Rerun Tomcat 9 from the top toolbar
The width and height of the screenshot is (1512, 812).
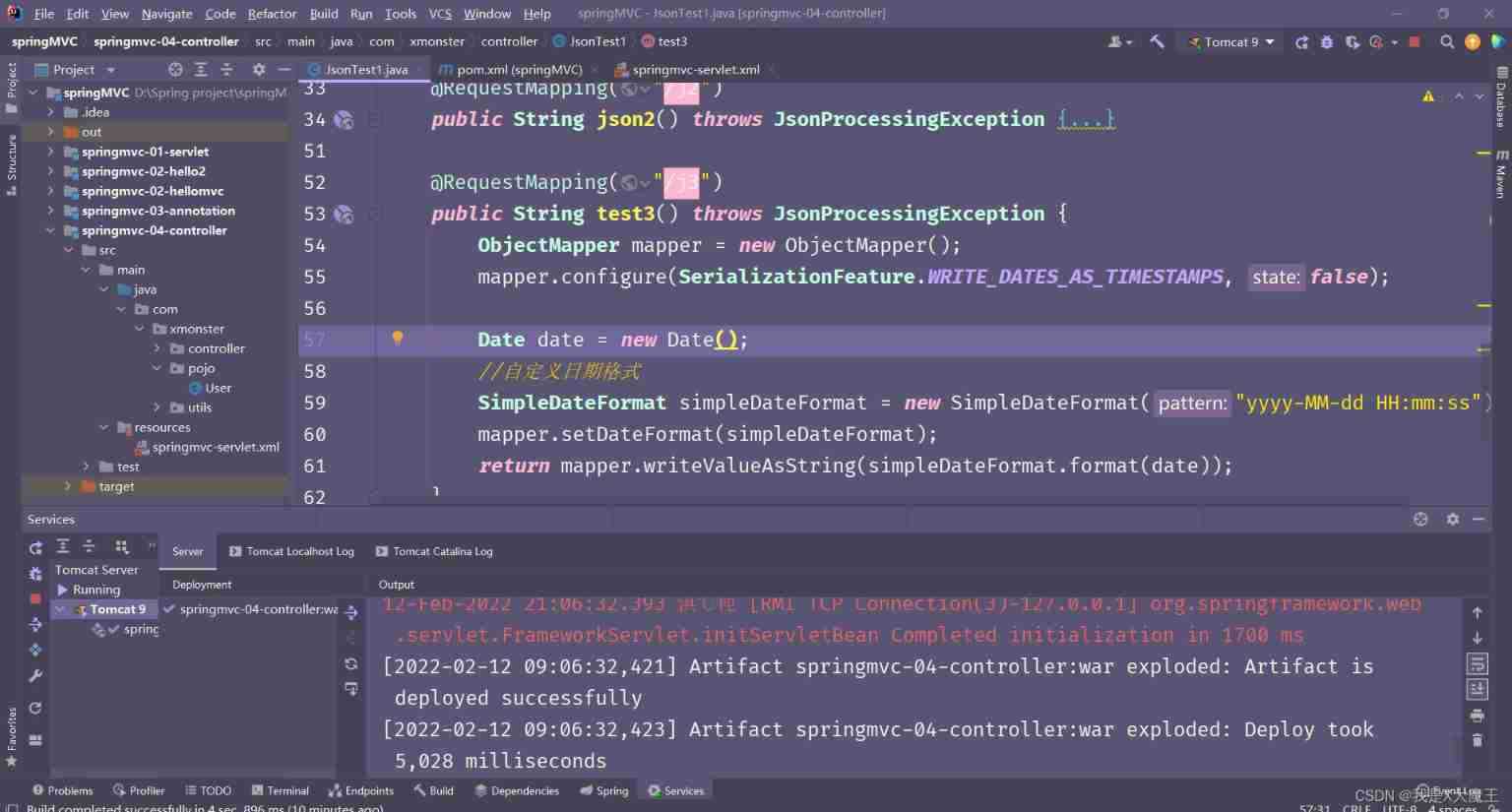(x=1301, y=42)
